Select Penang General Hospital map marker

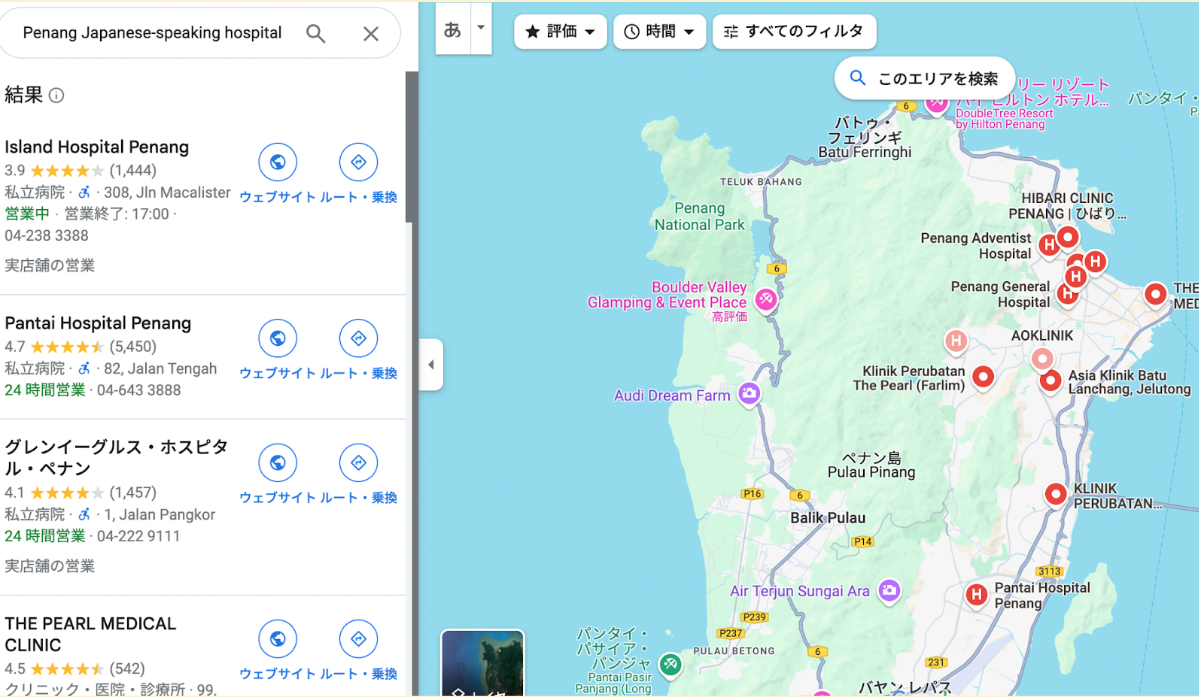point(1067,294)
